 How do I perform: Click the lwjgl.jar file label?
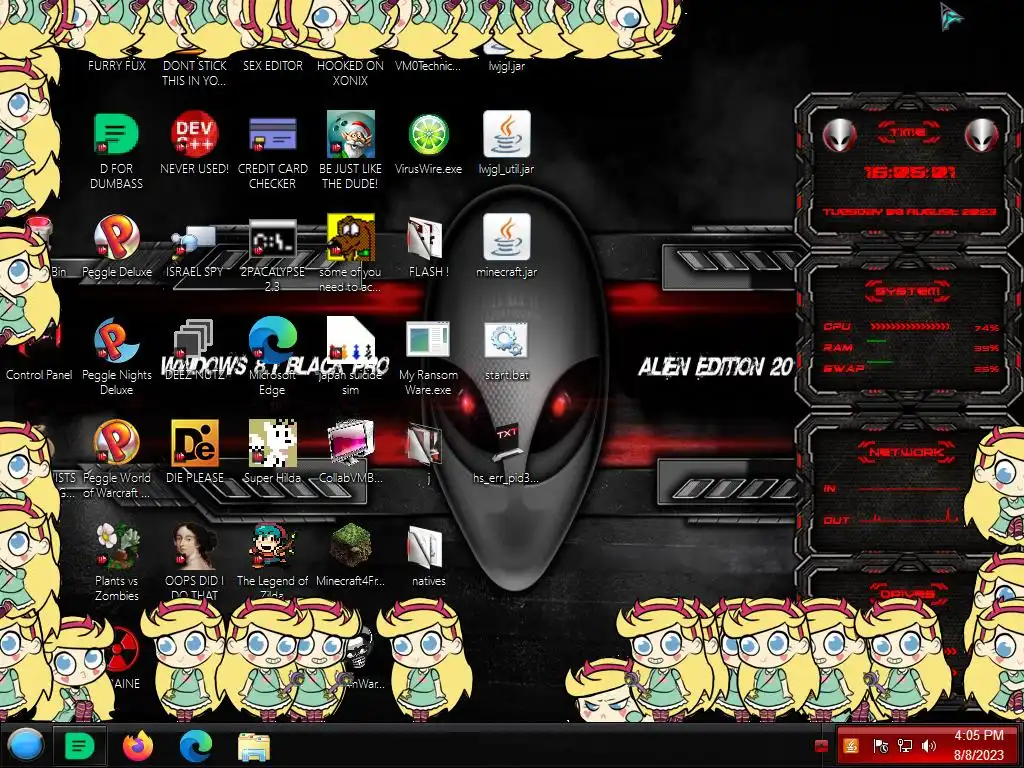pyautogui.click(x=507, y=66)
